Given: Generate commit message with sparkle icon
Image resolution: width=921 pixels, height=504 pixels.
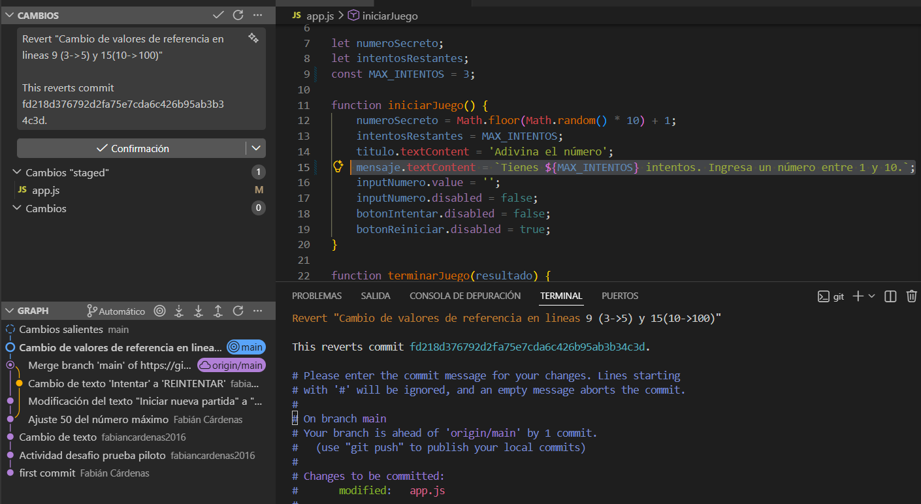Looking at the screenshot, I should click(x=253, y=38).
